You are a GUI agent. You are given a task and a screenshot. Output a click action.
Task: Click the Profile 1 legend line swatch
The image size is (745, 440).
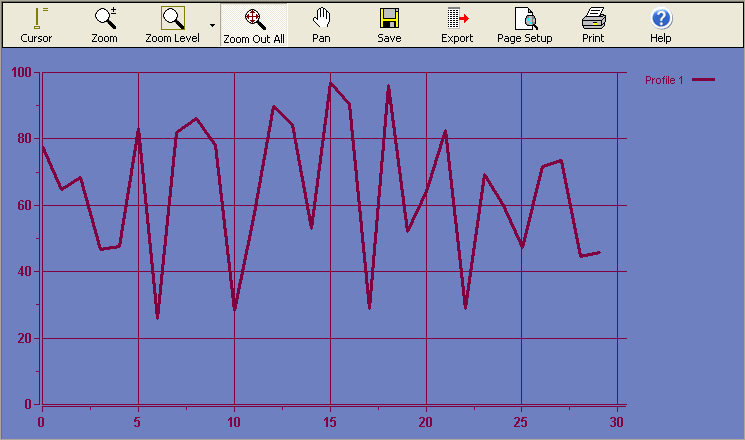(x=704, y=80)
